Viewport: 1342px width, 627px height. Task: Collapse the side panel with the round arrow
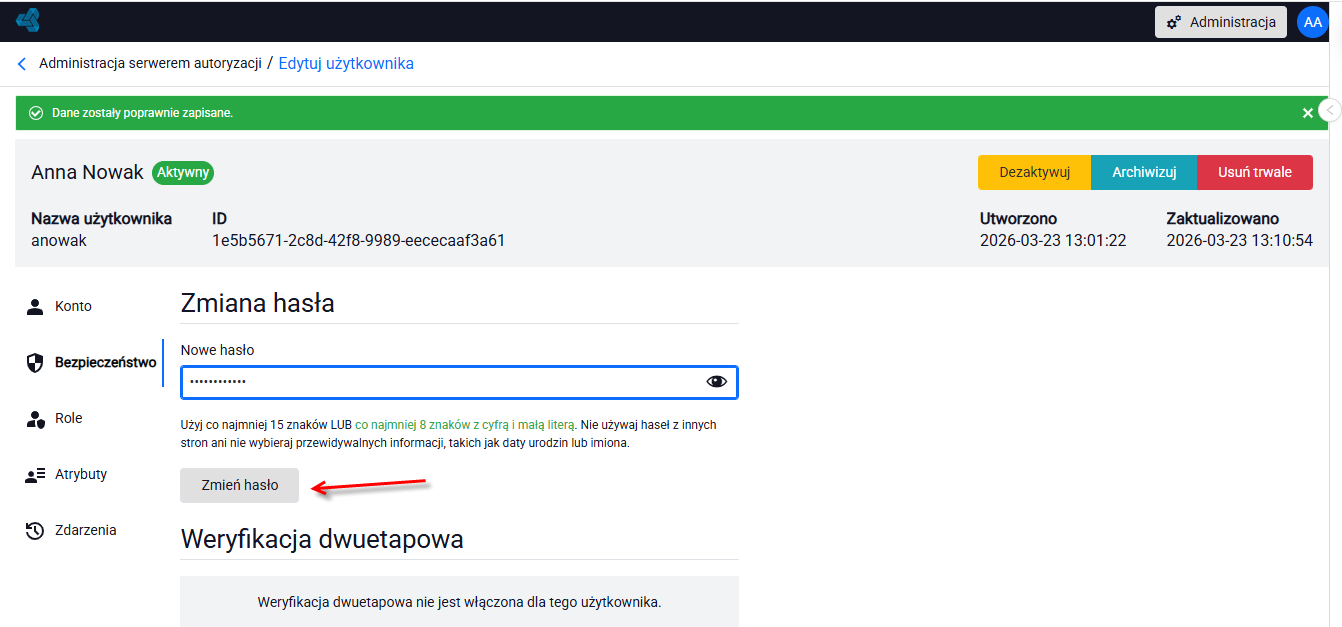(x=1330, y=110)
